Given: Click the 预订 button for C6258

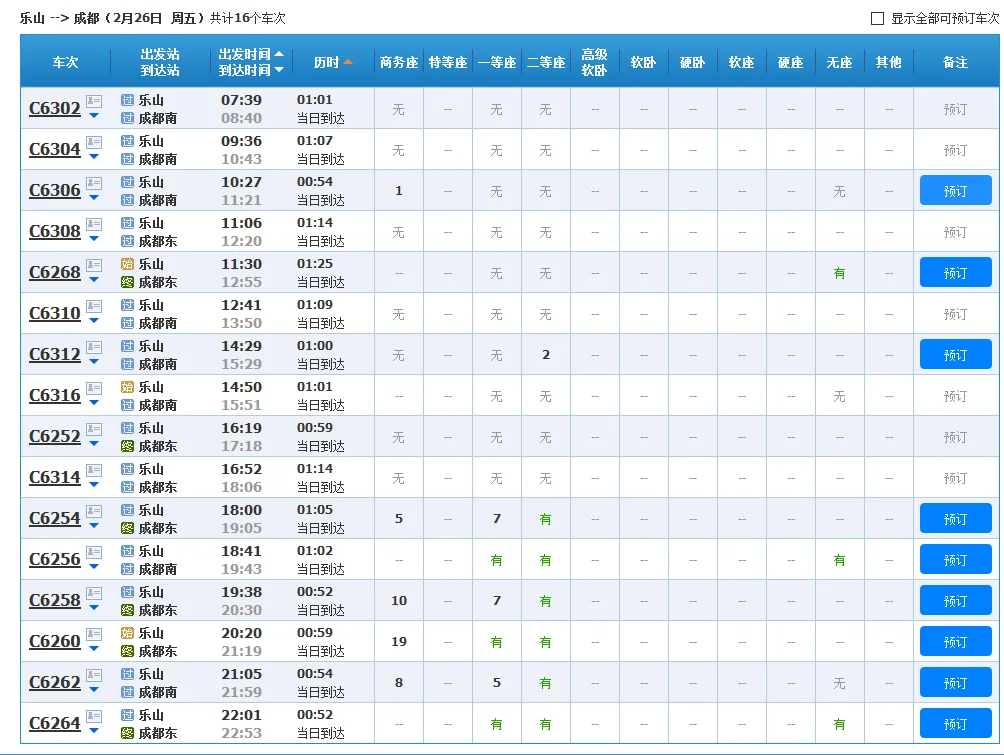Looking at the screenshot, I should tap(955, 600).
